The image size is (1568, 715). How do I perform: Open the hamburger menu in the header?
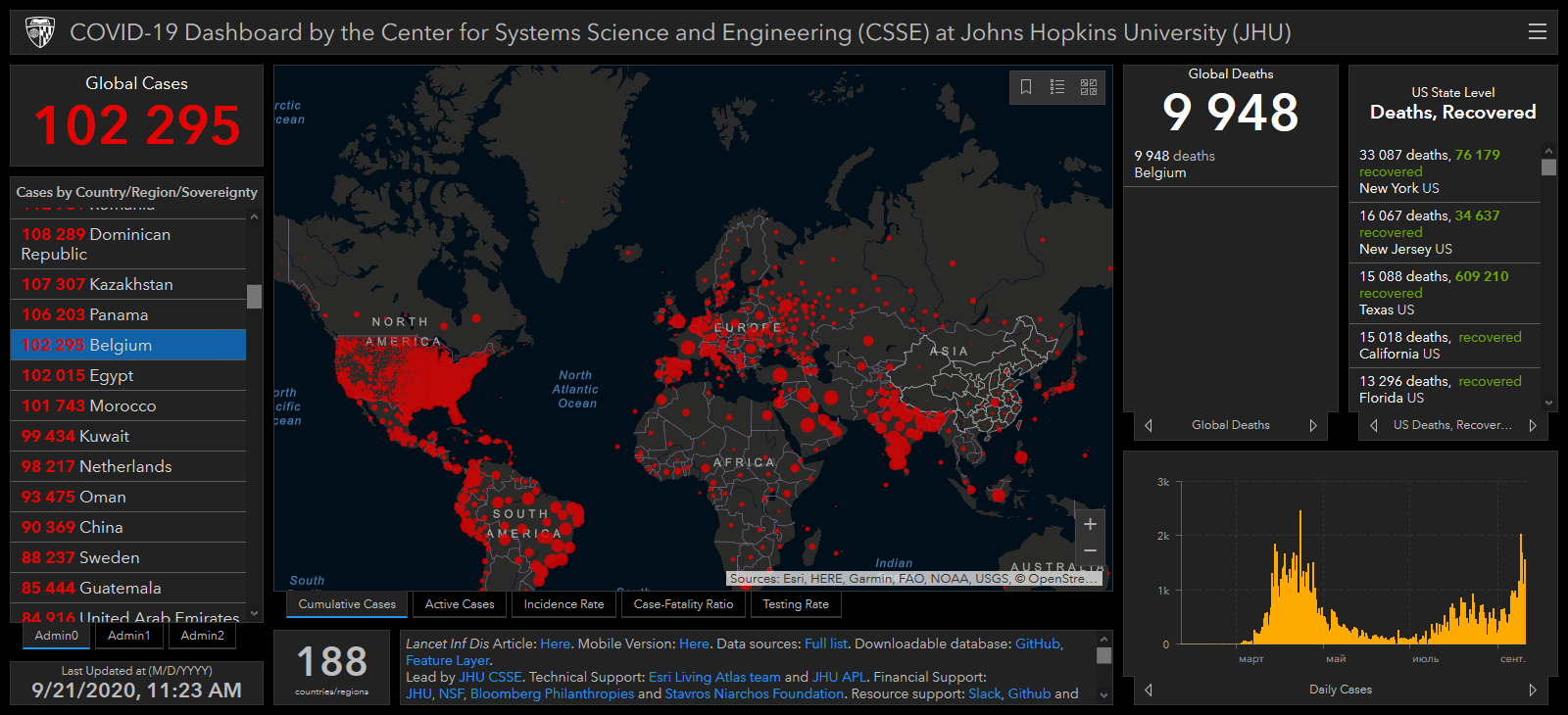pyautogui.click(x=1538, y=31)
